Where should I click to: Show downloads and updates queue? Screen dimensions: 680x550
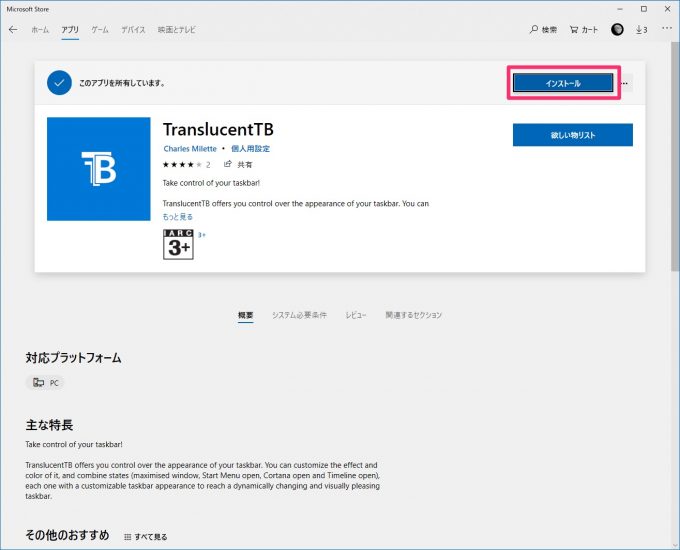click(641, 29)
